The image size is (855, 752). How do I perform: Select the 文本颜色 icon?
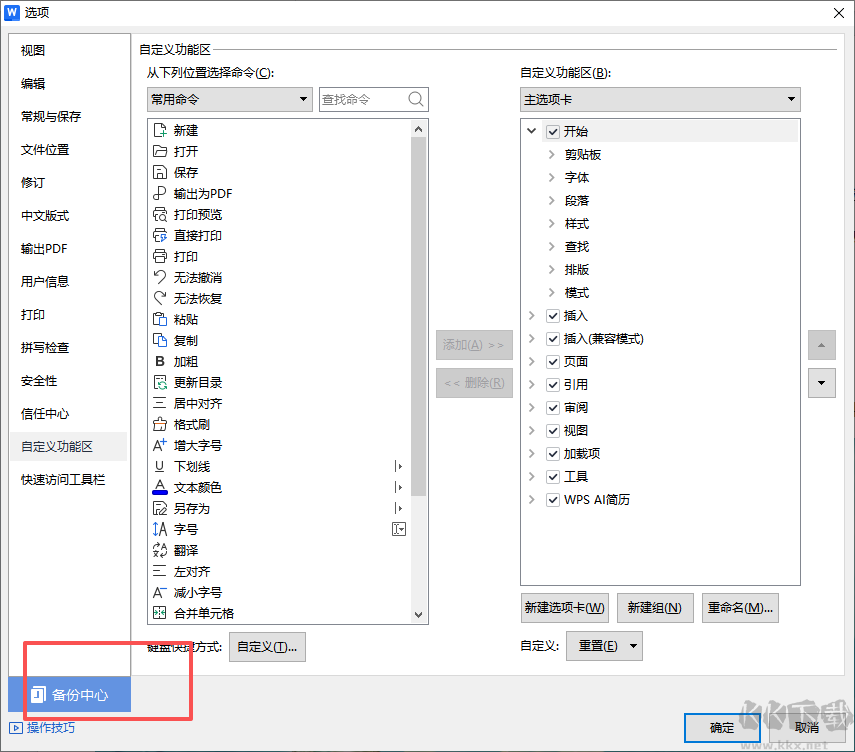coord(160,487)
